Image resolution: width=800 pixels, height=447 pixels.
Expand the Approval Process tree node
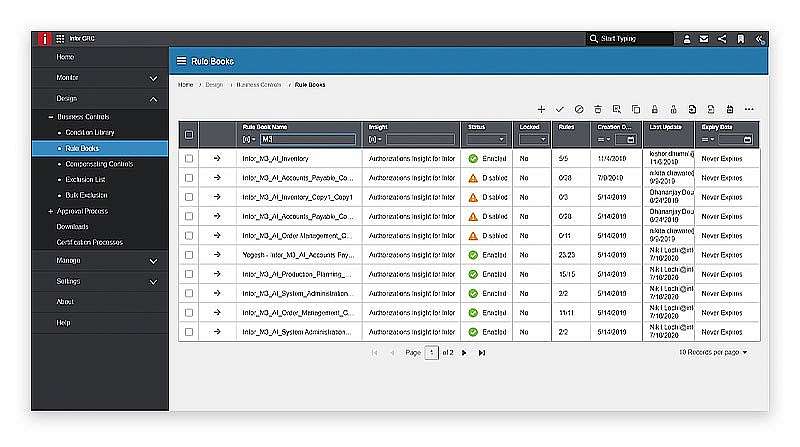51,211
